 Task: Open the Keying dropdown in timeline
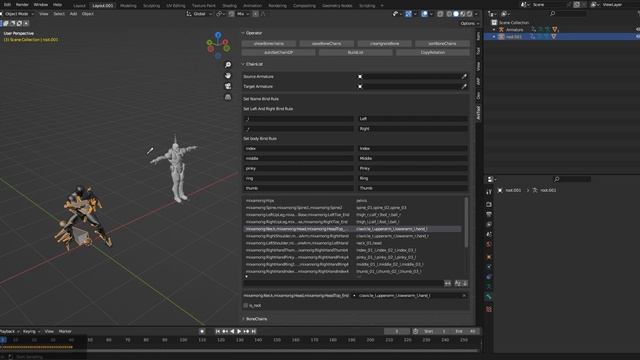(31, 331)
